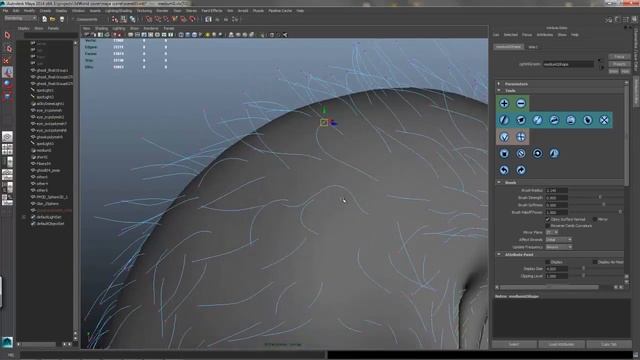The height and width of the screenshot is (360, 640).
Task: Open the Pipeline Cache menu
Action: point(280,11)
